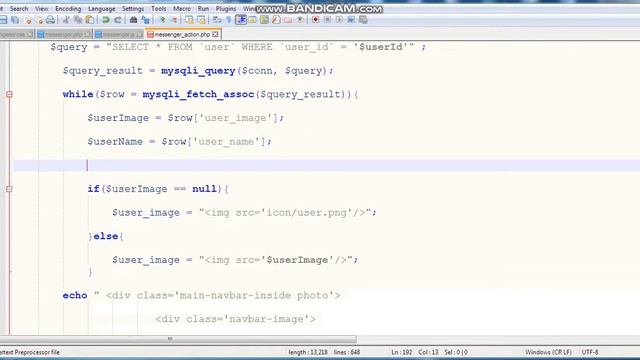Viewport: 640px width, 360px height.
Task: Open Folder as Workspace icon
Action: point(288,20)
